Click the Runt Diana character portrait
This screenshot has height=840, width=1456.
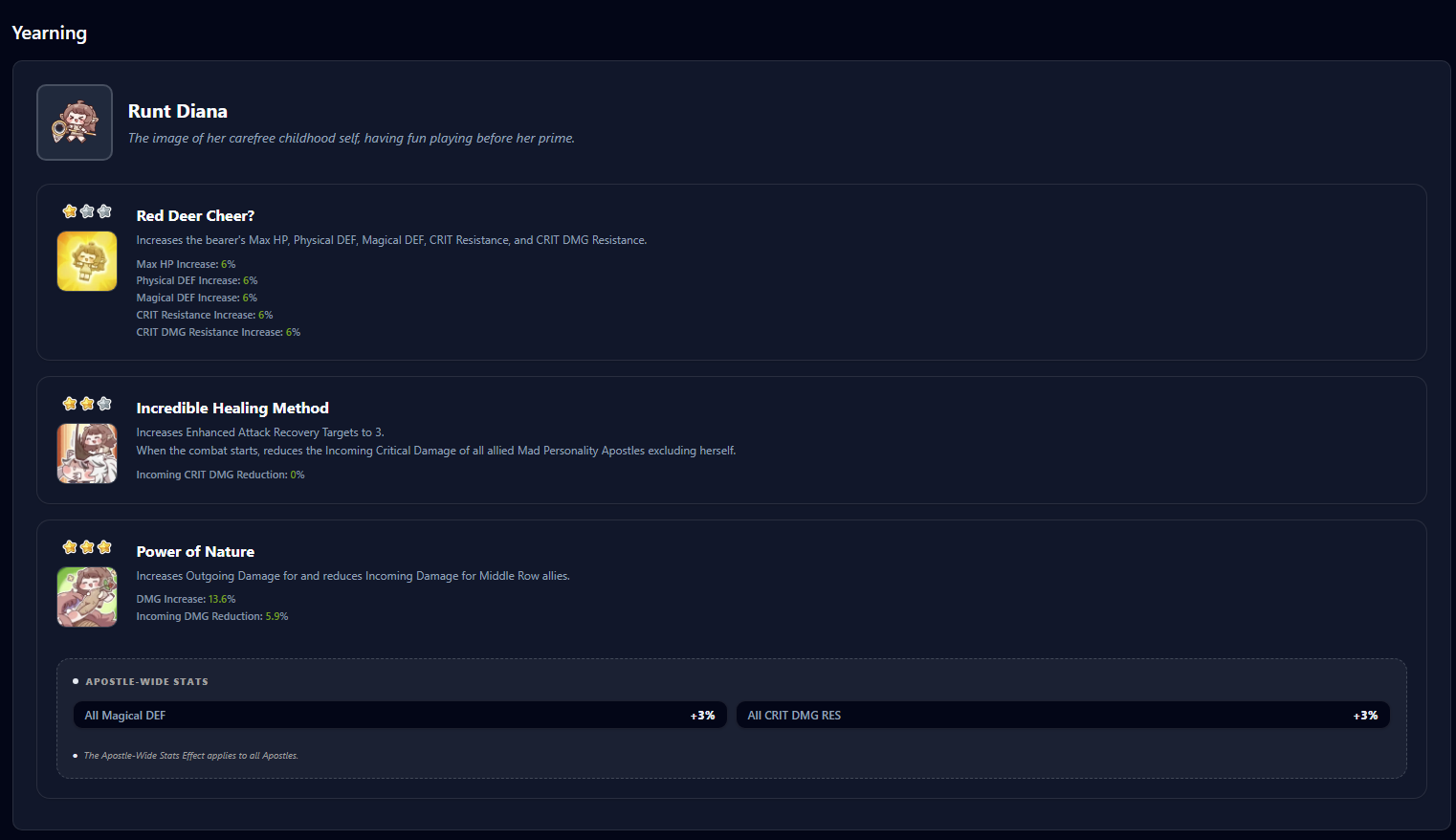(x=75, y=122)
